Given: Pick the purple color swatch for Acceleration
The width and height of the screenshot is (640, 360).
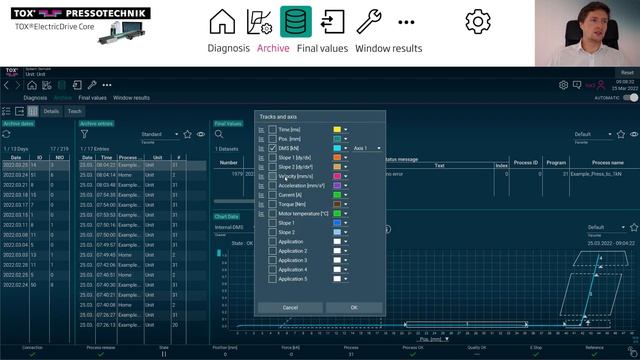Looking at the screenshot, I should click(x=337, y=186).
